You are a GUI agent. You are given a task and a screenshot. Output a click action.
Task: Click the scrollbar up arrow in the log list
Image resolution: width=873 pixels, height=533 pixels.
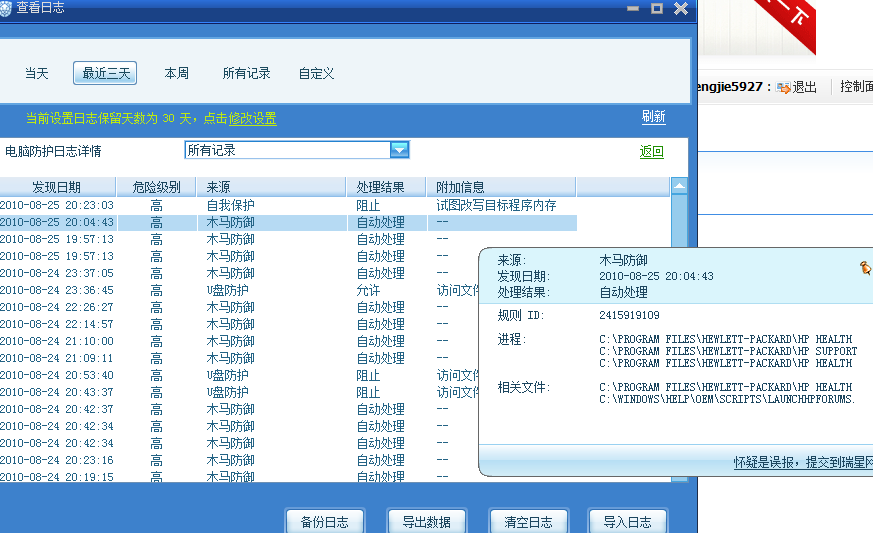click(x=679, y=186)
